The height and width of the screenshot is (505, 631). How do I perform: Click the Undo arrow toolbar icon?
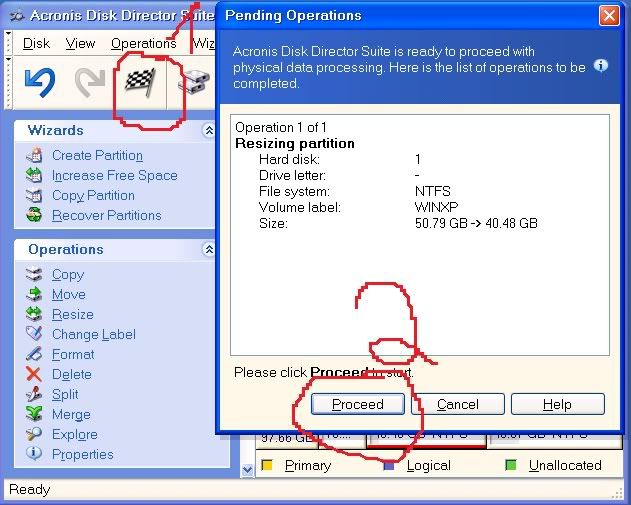39,82
